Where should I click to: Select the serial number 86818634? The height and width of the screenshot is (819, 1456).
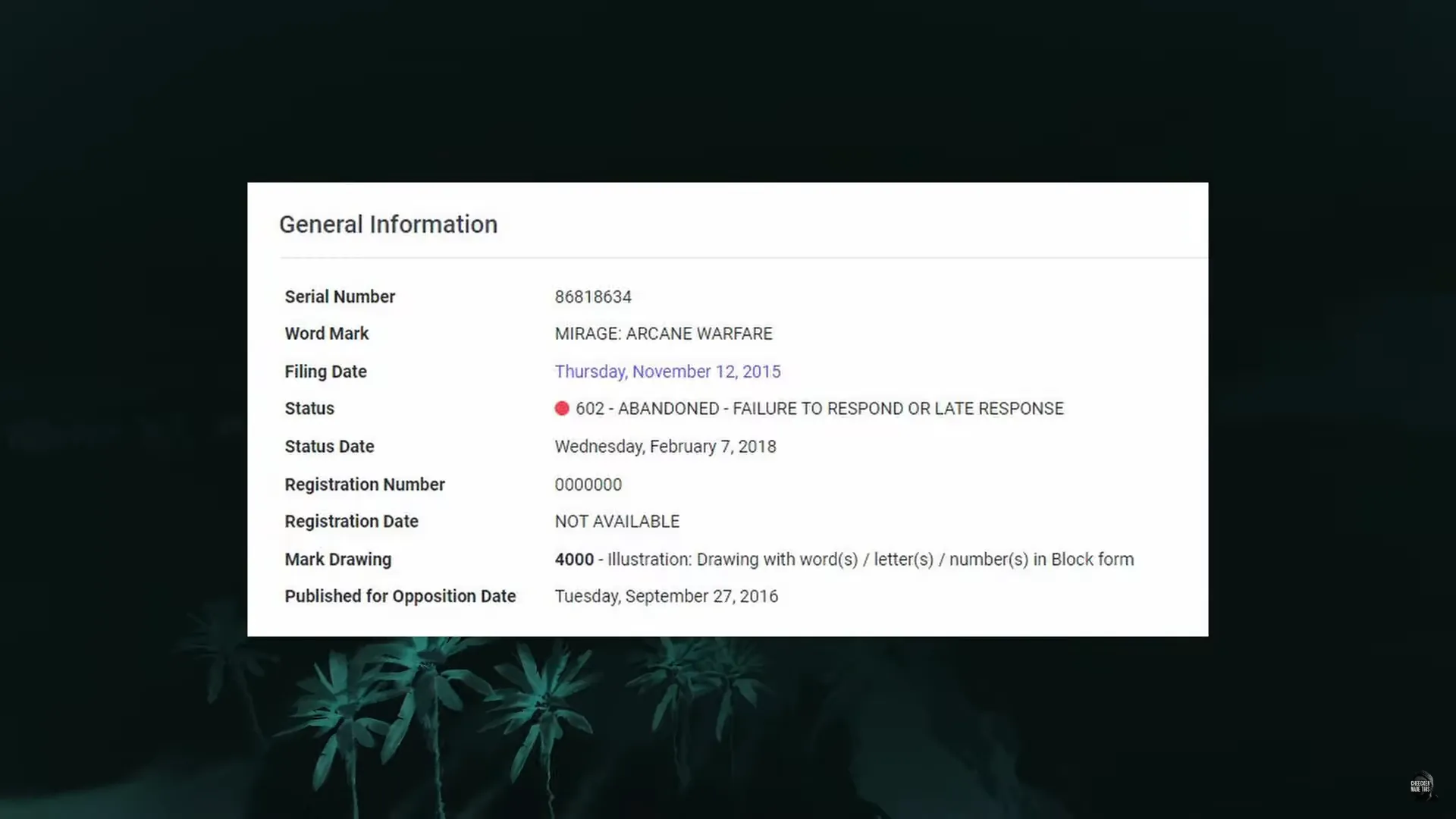[x=593, y=297]
